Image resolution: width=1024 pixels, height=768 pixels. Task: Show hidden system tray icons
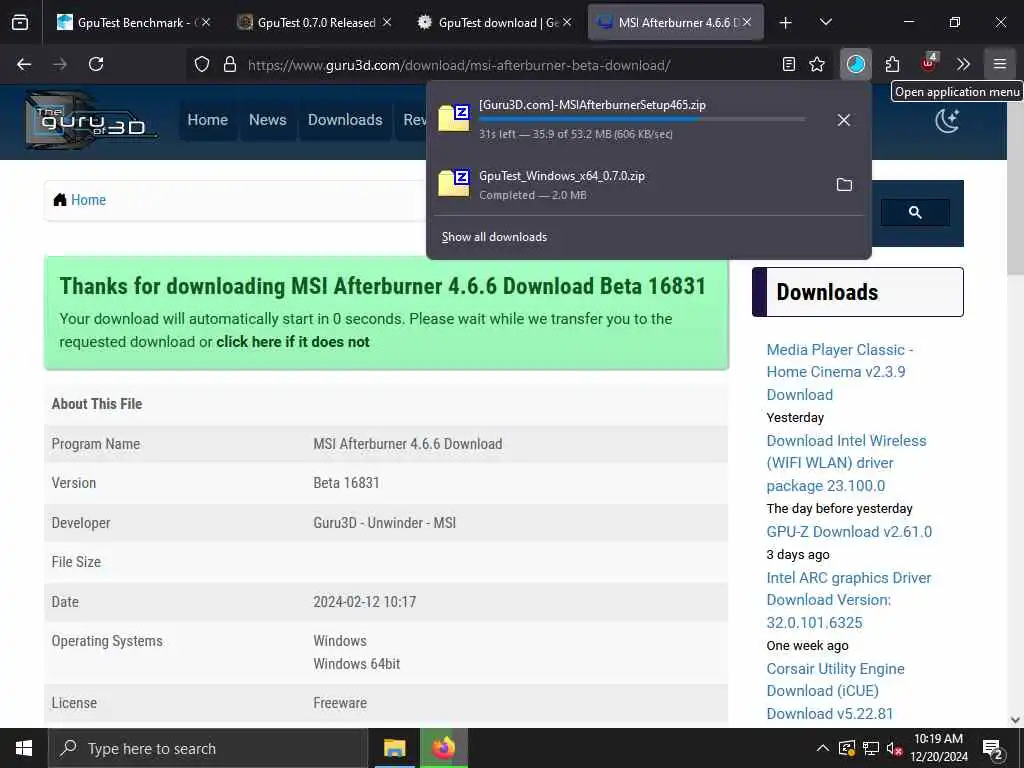(823, 748)
